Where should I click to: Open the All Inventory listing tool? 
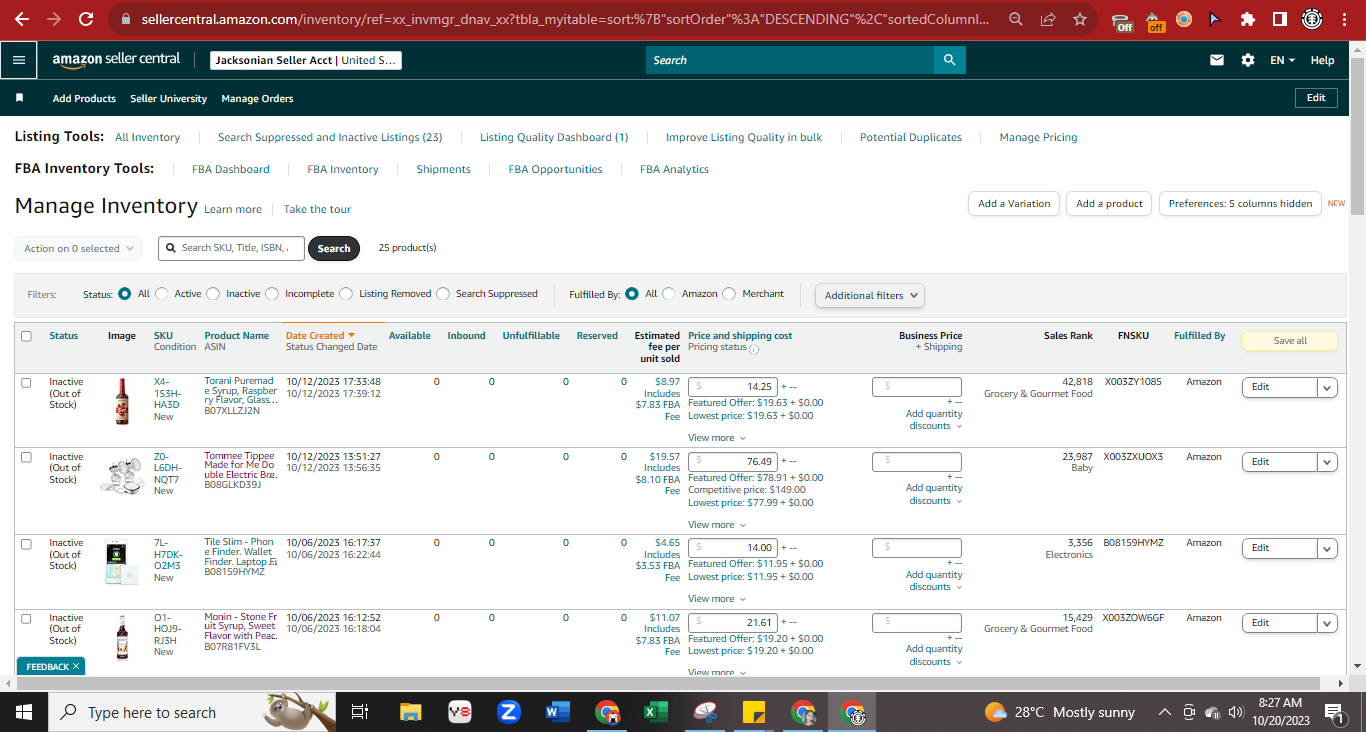(x=148, y=137)
